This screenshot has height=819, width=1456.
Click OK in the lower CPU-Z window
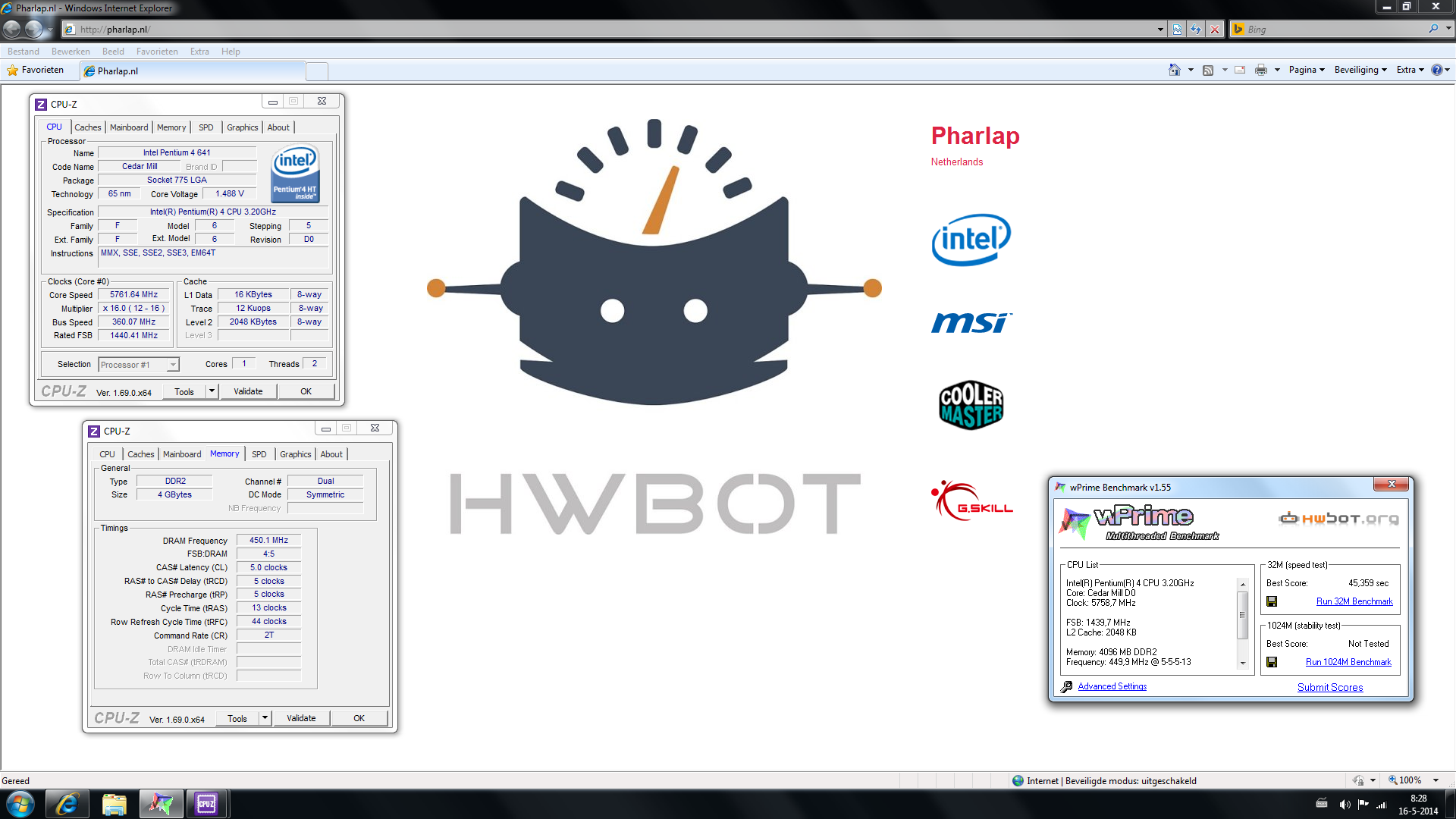[x=359, y=718]
